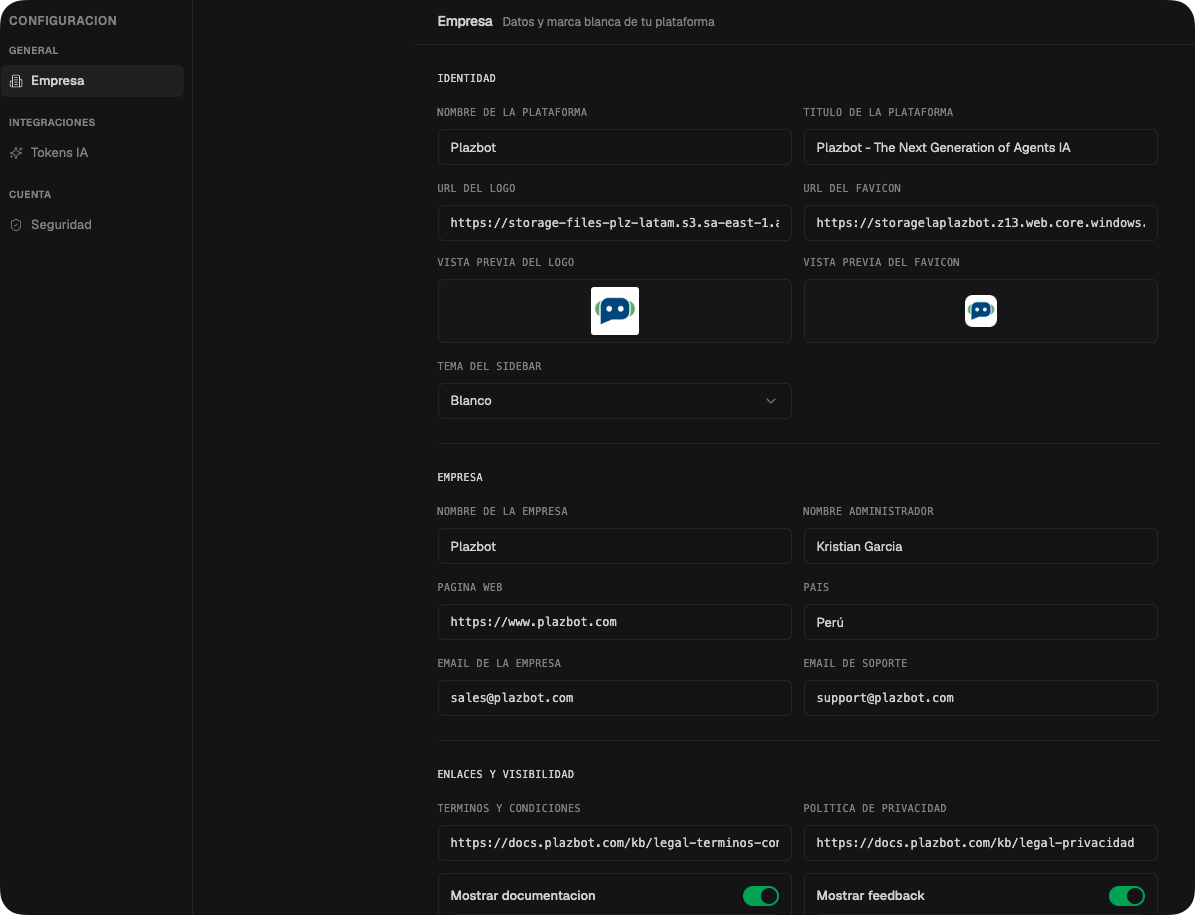Click the CONFIGURACION sidebar heading
This screenshot has height=915, width=1195.
[63, 21]
